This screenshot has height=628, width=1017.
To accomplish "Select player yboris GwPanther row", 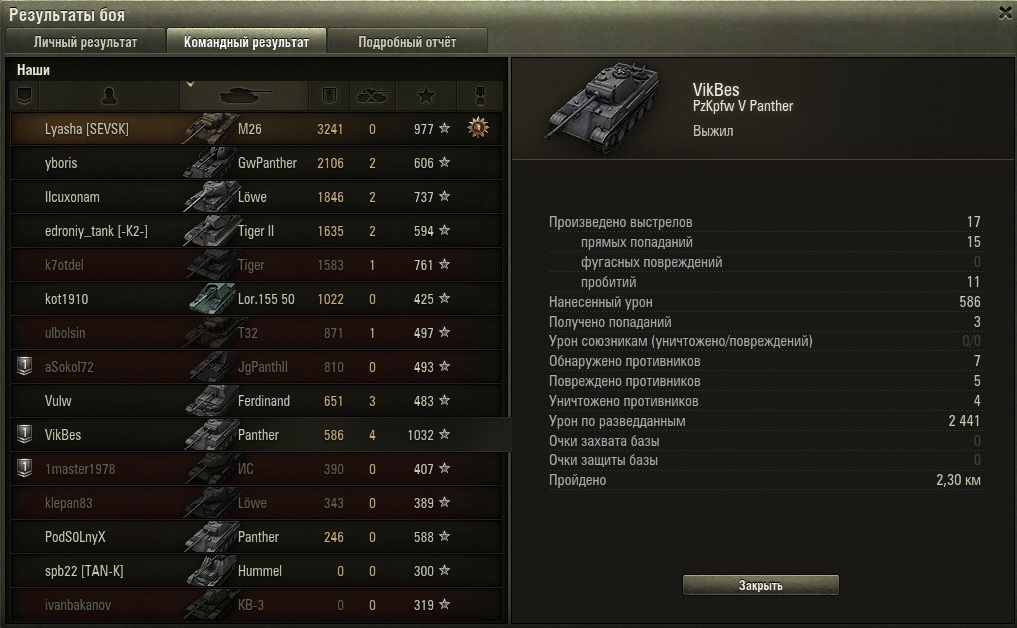I will click(256, 163).
